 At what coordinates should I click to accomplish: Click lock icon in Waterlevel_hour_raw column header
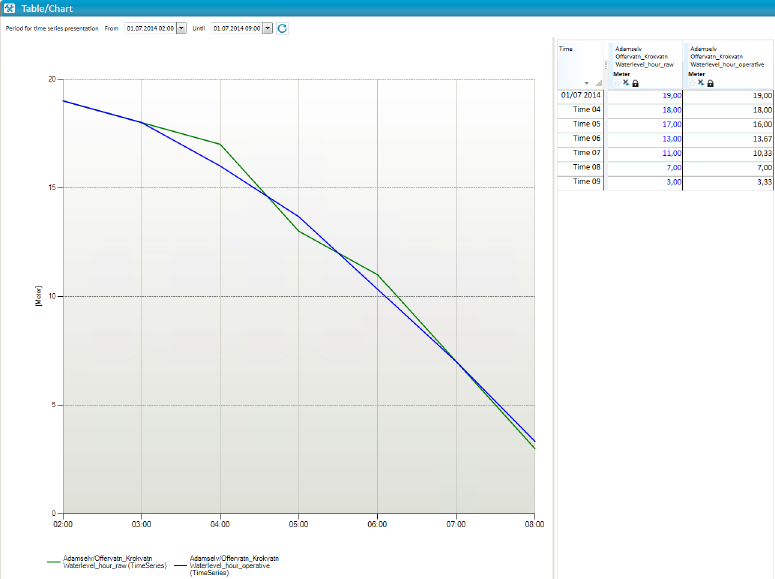coord(635,82)
